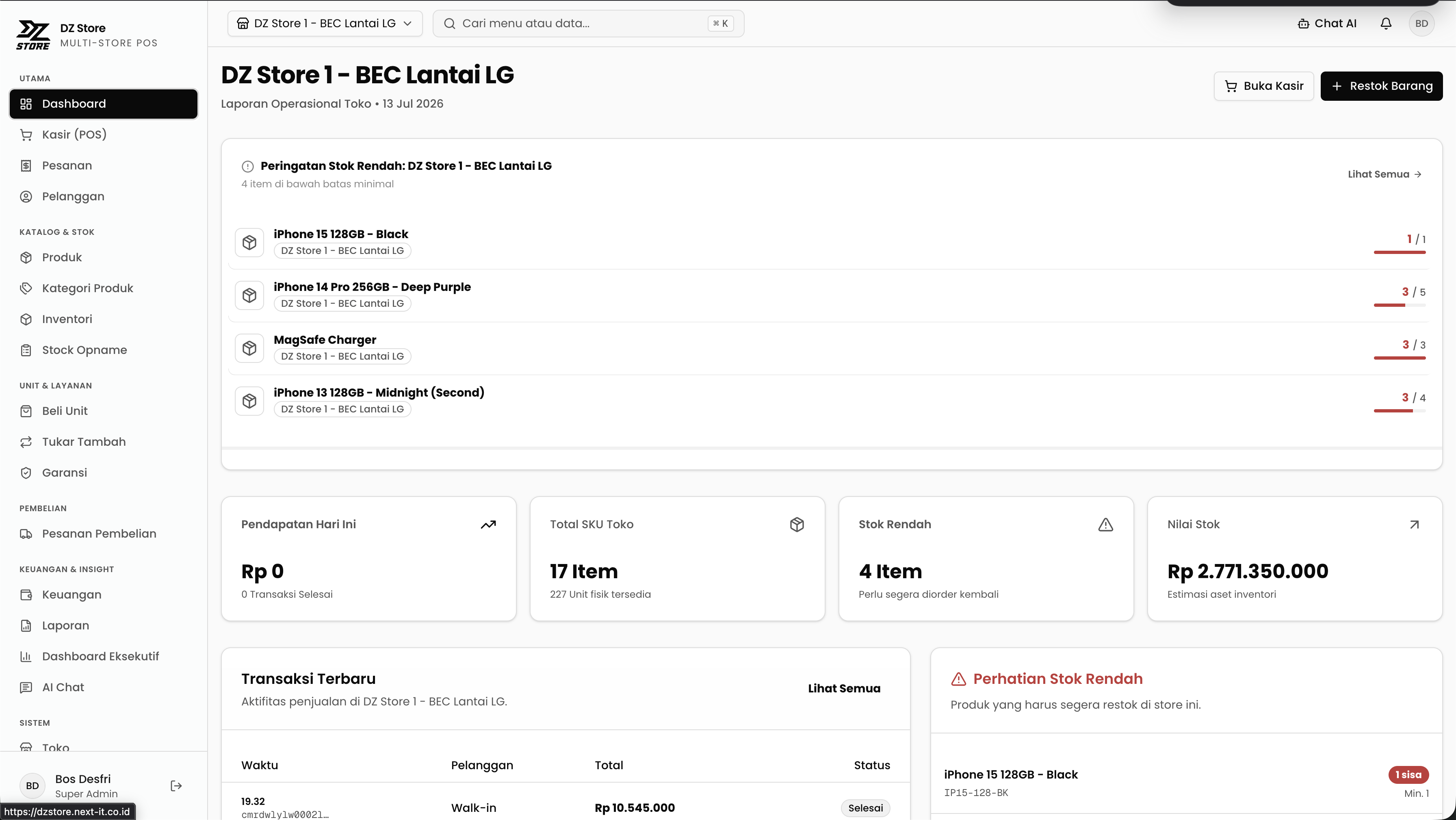The height and width of the screenshot is (820, 1456).
Task: Click the IP15-128-BK SKU code
Action: click(x=976, y=793)
